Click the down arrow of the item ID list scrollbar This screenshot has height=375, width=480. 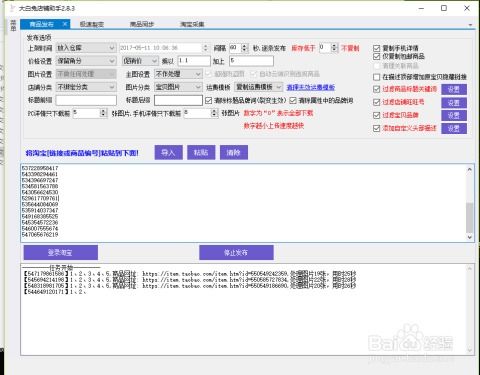[469, 237]
